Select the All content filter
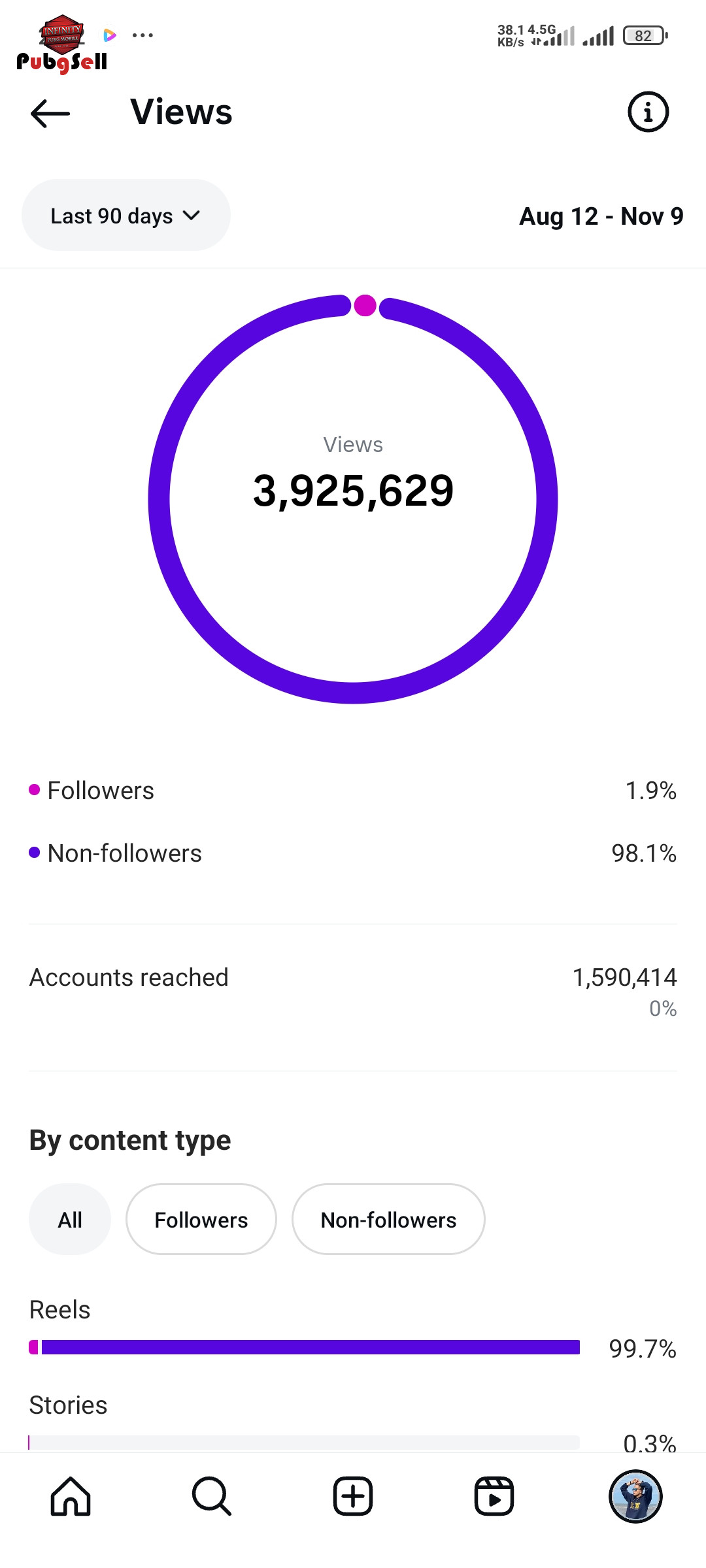The image size is (706, 1568). click(70, 1220)
